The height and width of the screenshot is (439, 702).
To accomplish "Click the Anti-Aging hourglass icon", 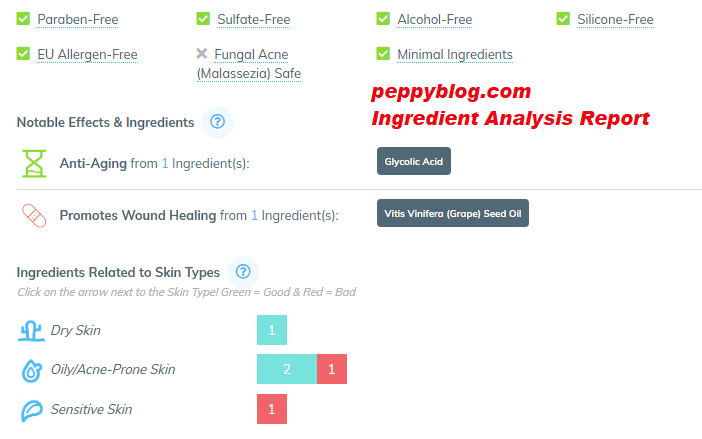I will [x=36, y=163].
